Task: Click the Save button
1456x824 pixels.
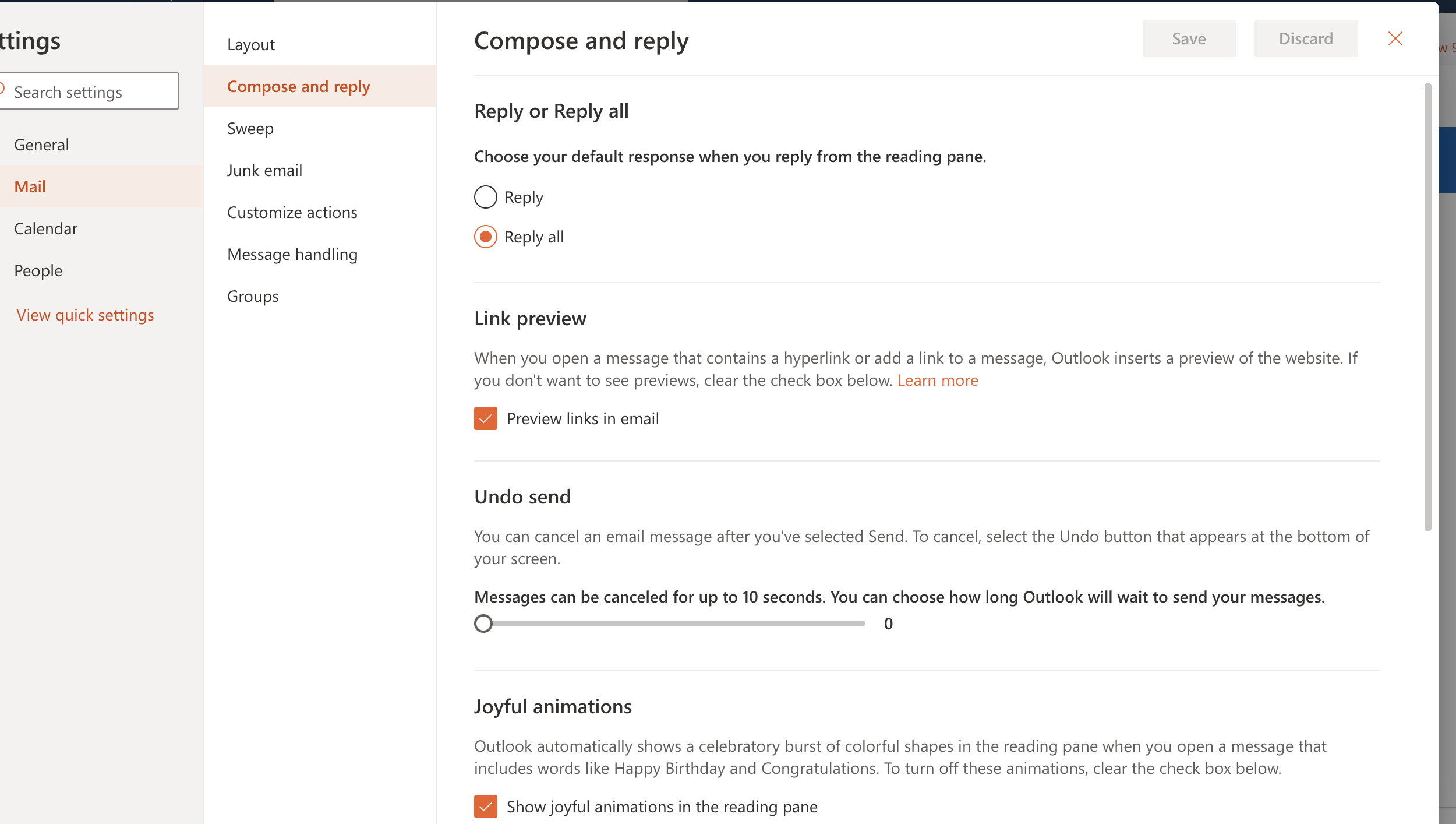Action: coord(1189,39)
